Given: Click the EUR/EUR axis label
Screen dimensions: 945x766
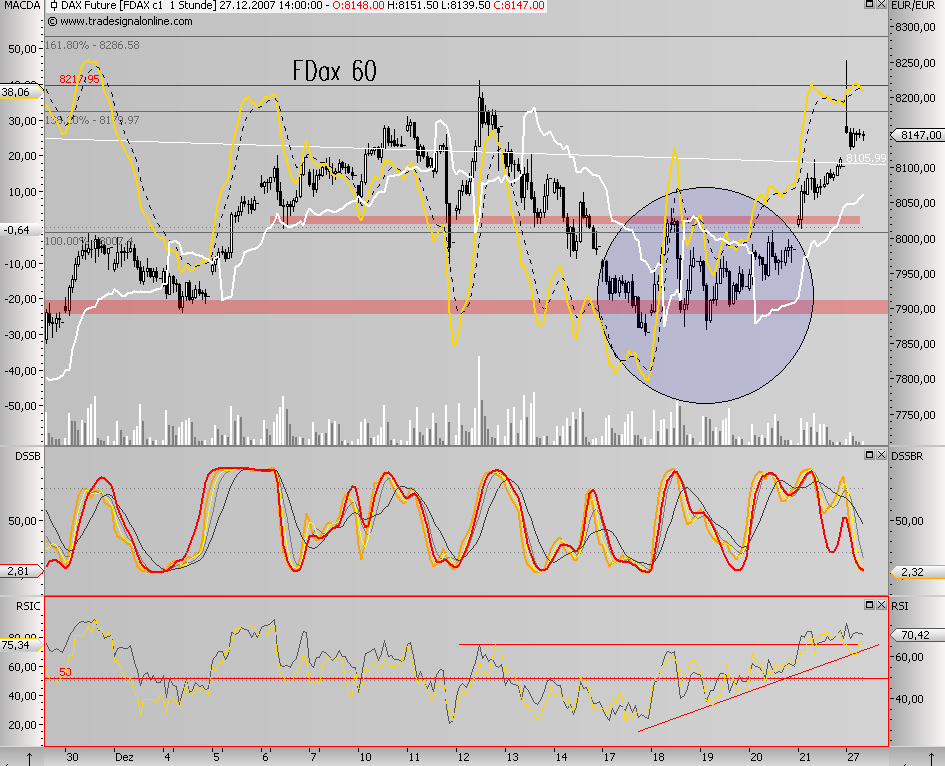Looking at the screenshot, I should coord(913,5).
